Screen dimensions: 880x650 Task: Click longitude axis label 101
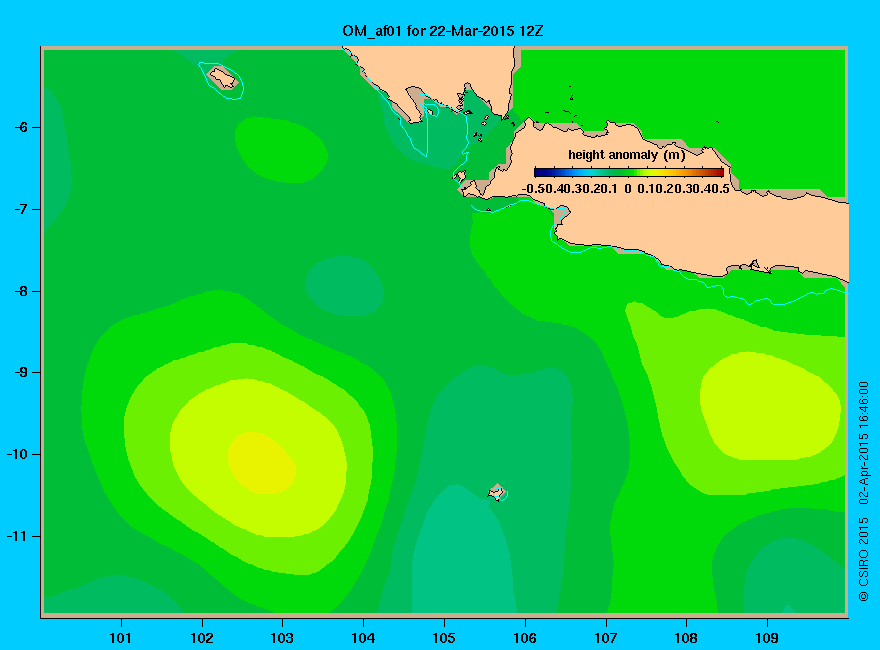point(121,638)
